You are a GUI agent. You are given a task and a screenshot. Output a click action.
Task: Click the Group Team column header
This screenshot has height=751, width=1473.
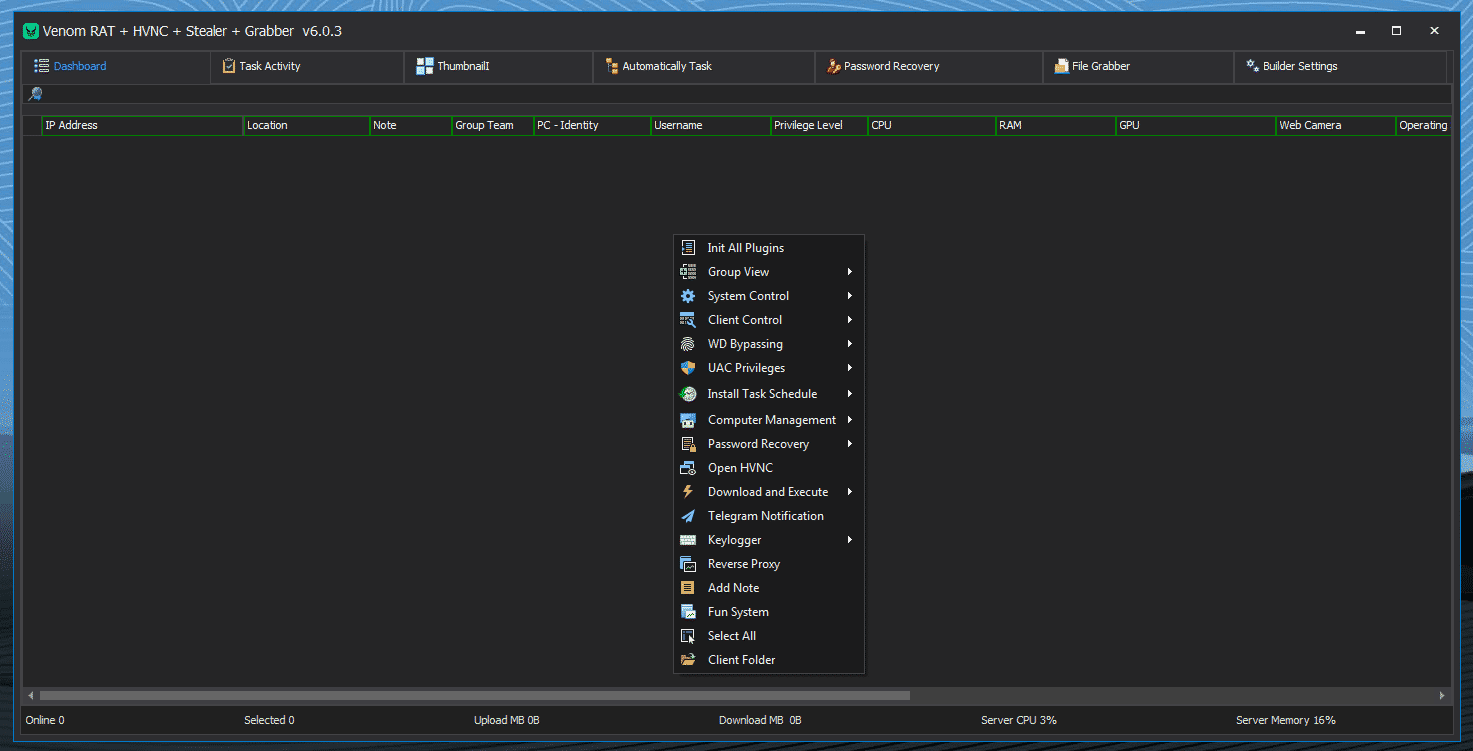click(493, 126)
